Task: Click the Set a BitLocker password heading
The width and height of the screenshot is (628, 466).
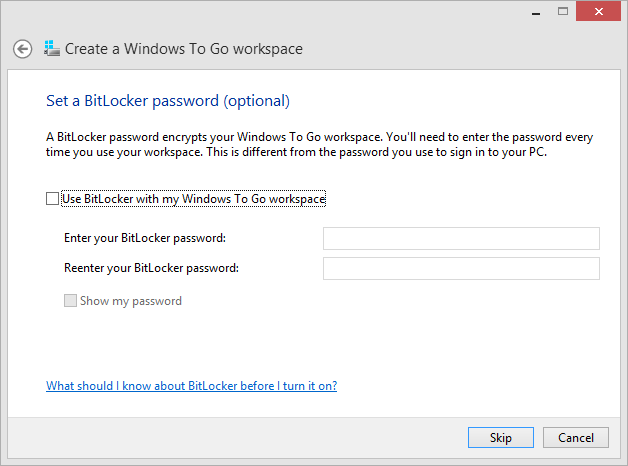Action: pos(168,101)
